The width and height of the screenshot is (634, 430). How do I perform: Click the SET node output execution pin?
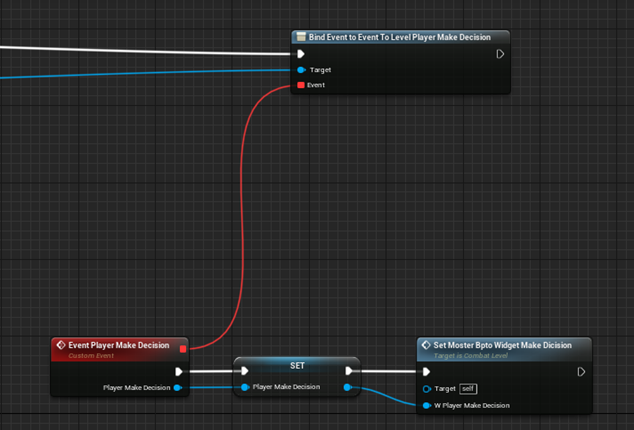[x=349, y=371]
